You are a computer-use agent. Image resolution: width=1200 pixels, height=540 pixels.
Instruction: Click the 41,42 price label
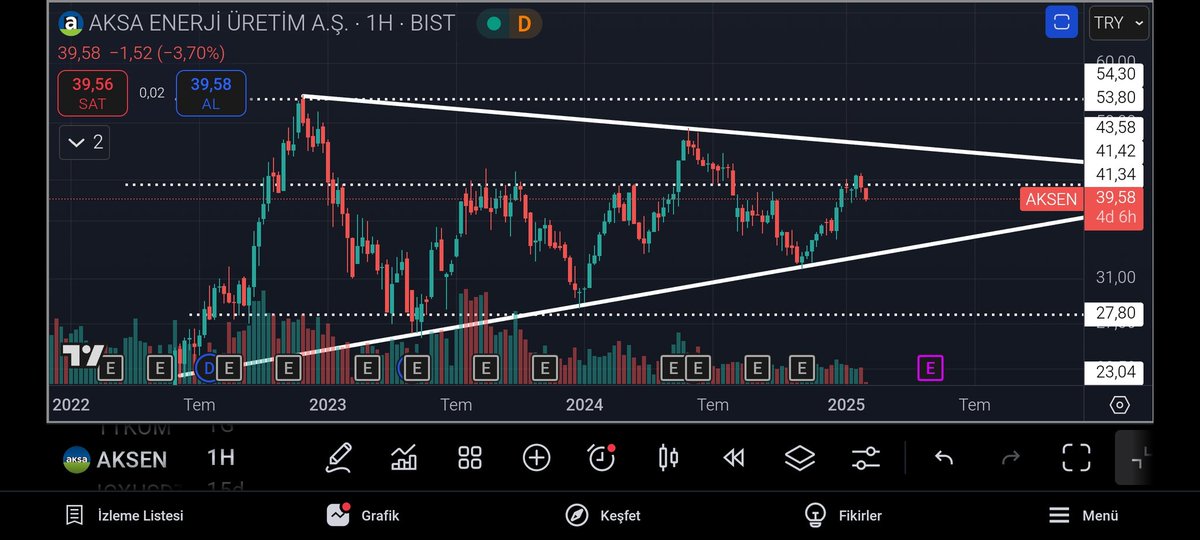(x=1116, y=151)
